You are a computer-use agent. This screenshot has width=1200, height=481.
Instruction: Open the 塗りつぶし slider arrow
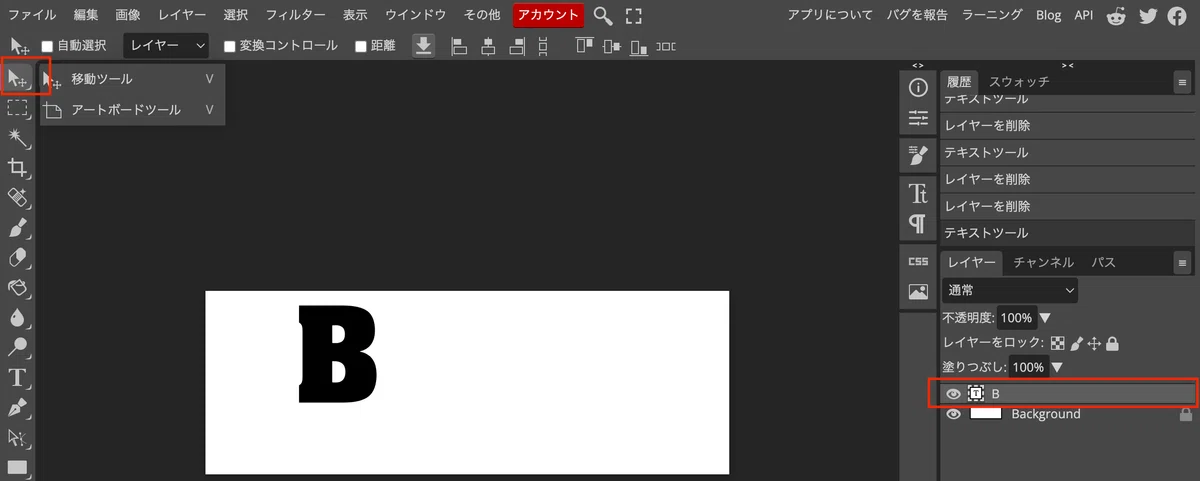[1055, 367]
